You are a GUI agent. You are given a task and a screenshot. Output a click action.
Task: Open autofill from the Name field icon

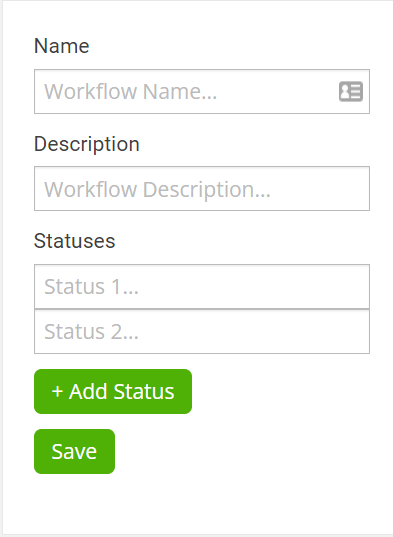coord(351,91)
